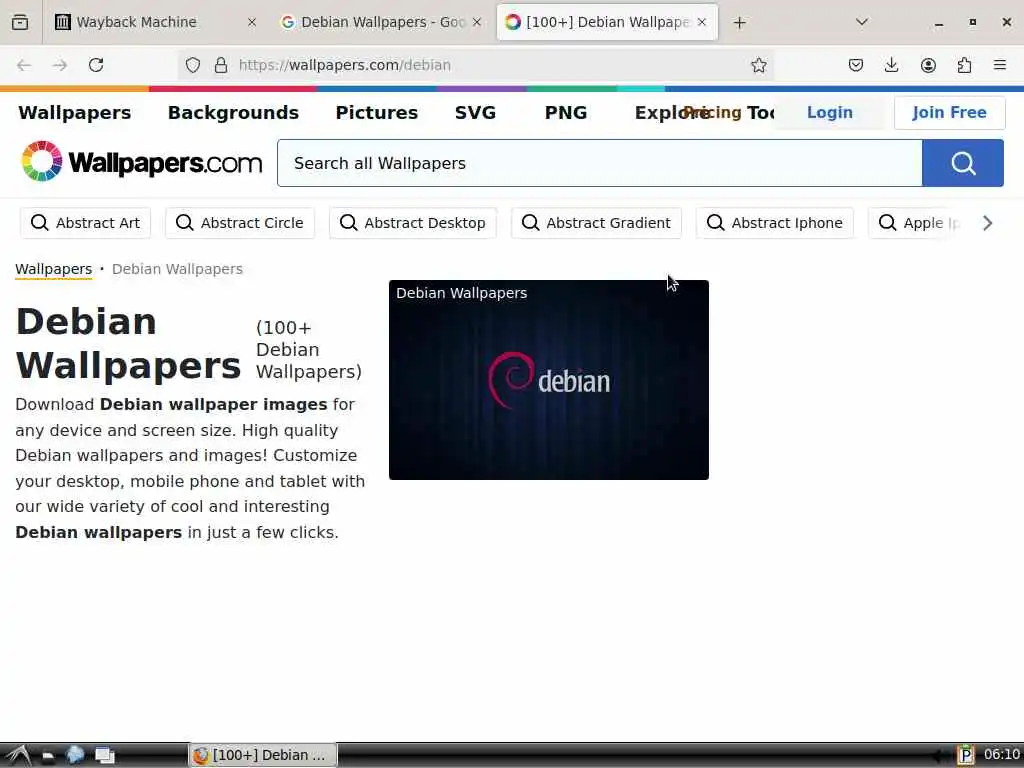
Task: Click the 06:10 clock
Action: 1002,755
